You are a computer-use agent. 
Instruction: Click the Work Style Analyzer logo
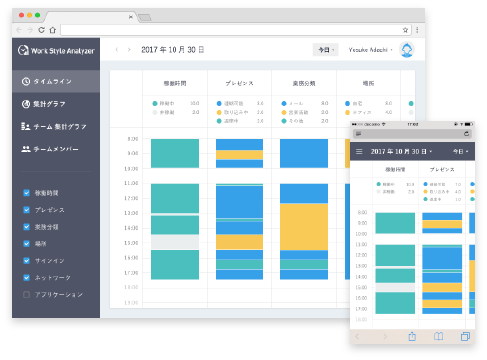point(56,51)
